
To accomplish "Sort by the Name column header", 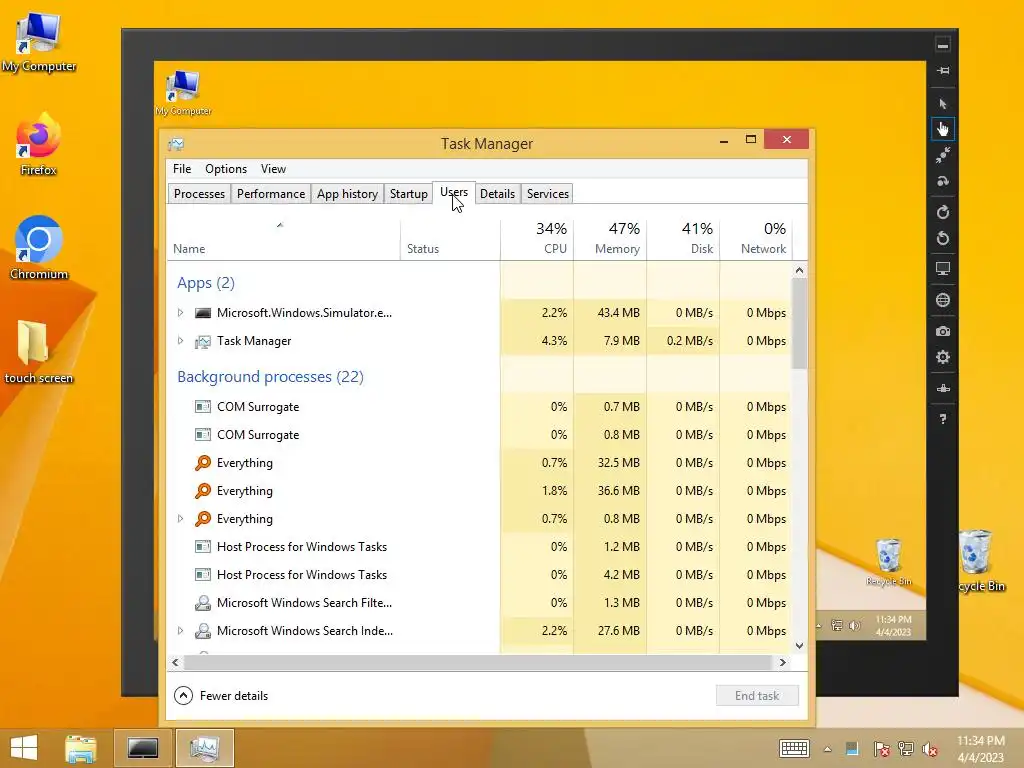I will tap(283, 240).
